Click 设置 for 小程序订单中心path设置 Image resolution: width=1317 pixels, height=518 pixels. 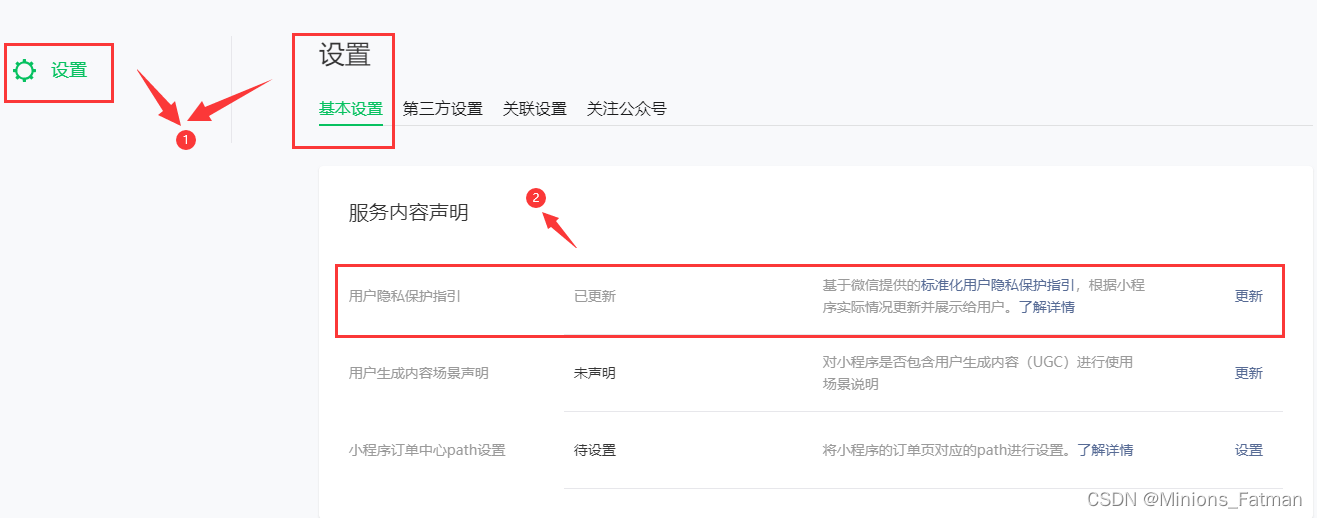pos(1248,450)
